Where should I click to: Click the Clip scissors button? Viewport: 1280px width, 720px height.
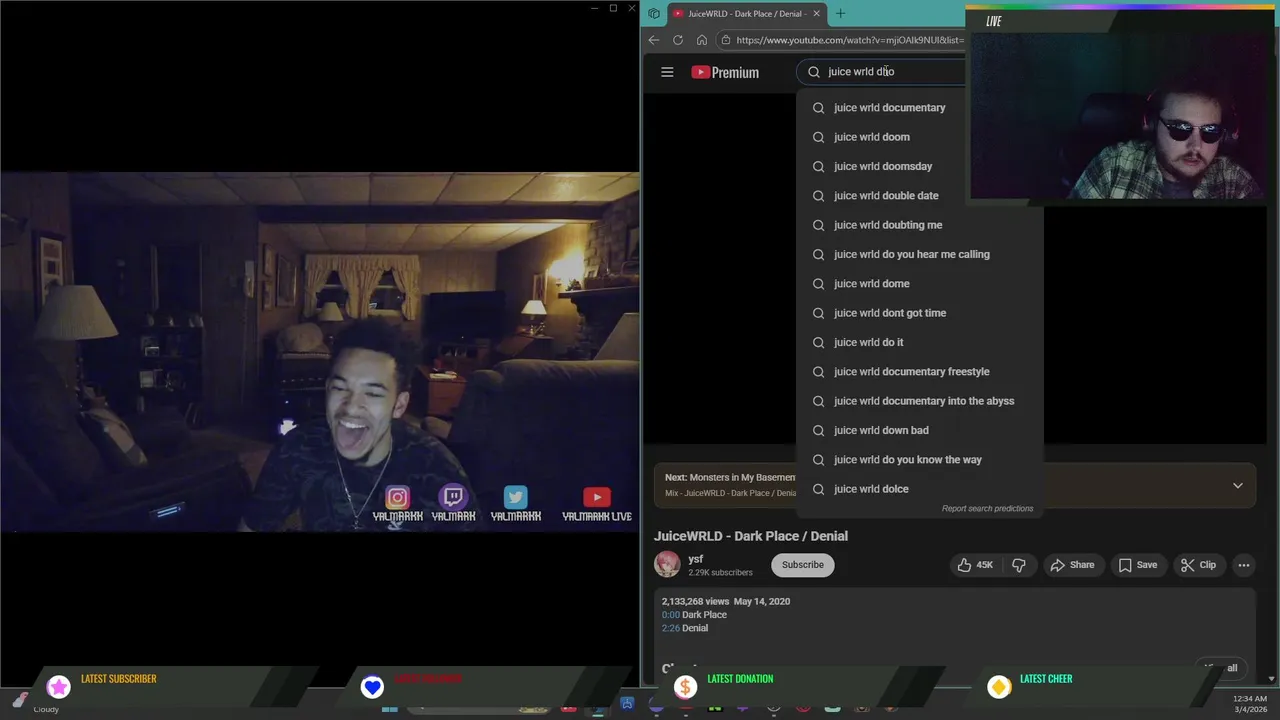click(x=1198, y=565)
